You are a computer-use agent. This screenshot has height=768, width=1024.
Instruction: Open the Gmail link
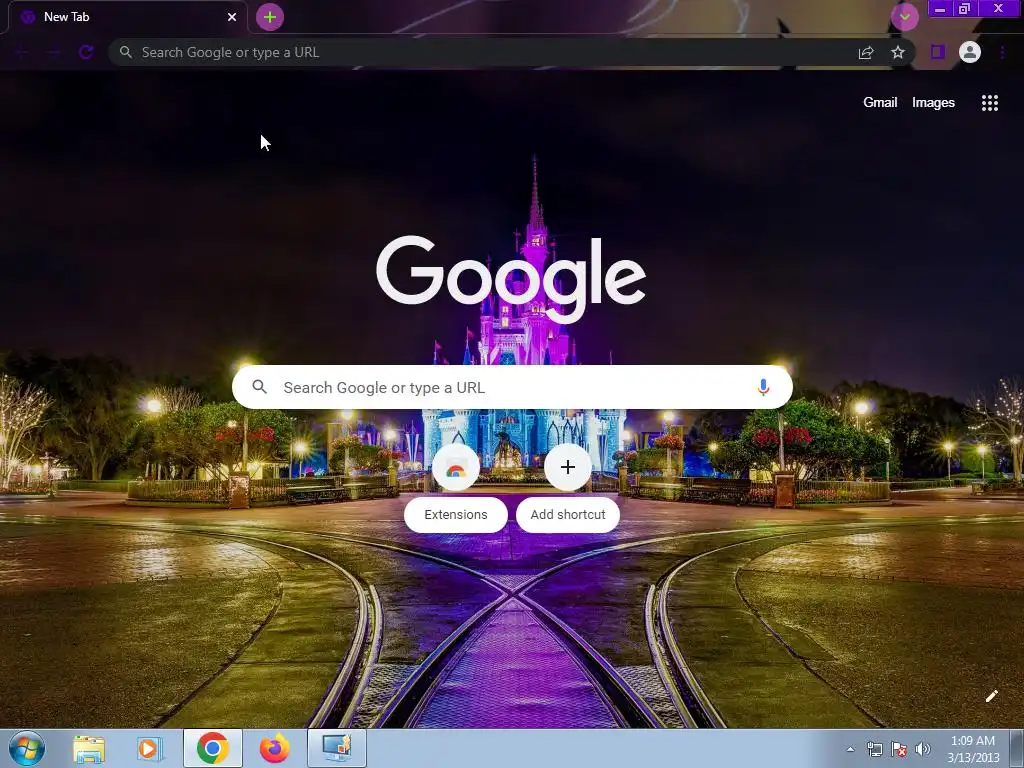[880, 103]
